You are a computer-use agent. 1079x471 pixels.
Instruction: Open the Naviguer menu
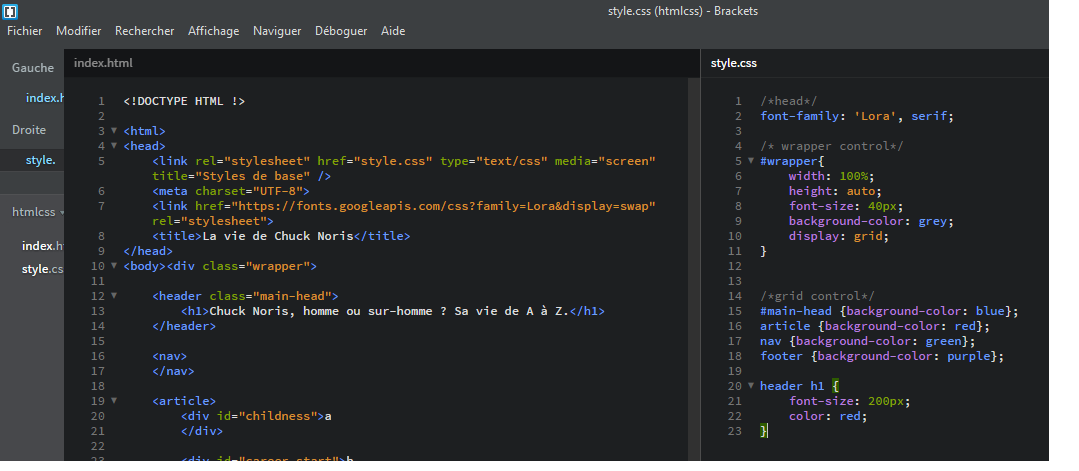(277, 31)
